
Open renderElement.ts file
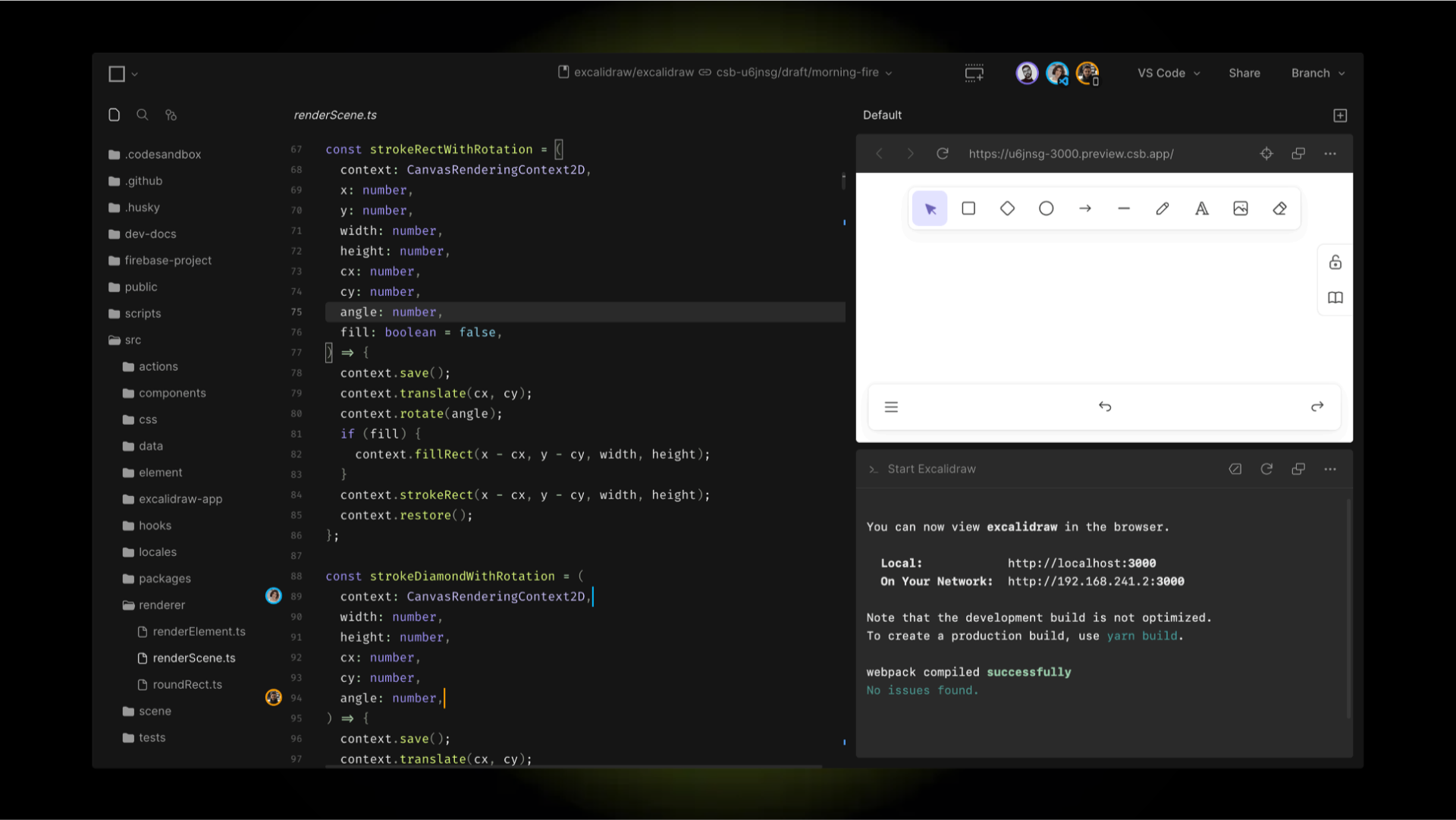coord(193,631)
